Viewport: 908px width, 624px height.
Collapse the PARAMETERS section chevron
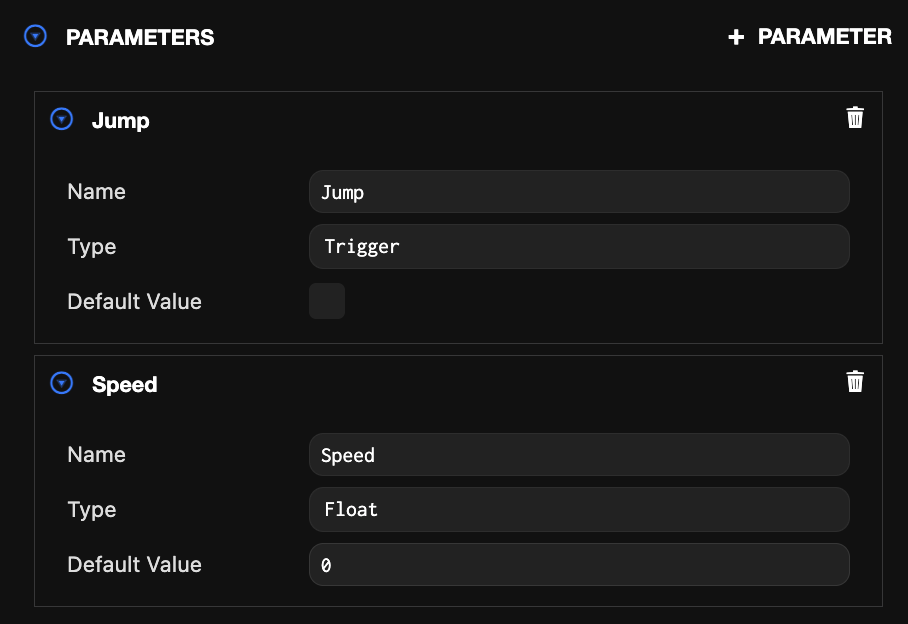click(36, 37)
